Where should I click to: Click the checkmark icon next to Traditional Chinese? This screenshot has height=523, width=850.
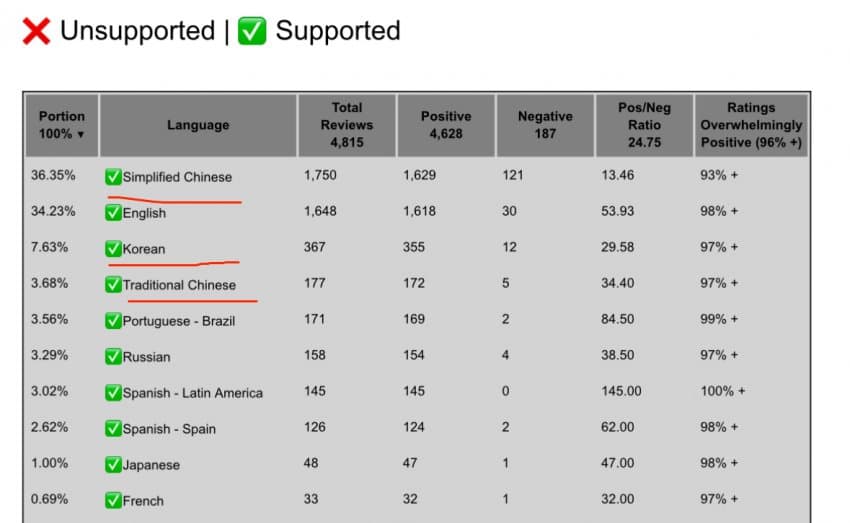pyautogui.click(x=113, y=285)
